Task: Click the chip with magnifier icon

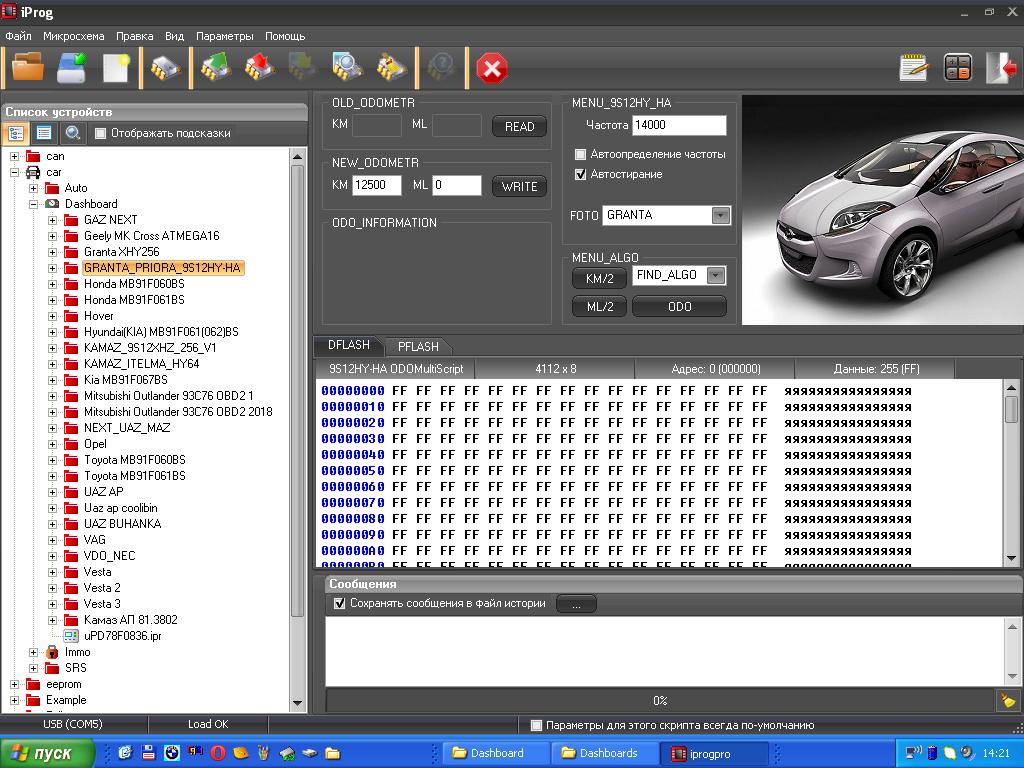Action: [346, 68]
